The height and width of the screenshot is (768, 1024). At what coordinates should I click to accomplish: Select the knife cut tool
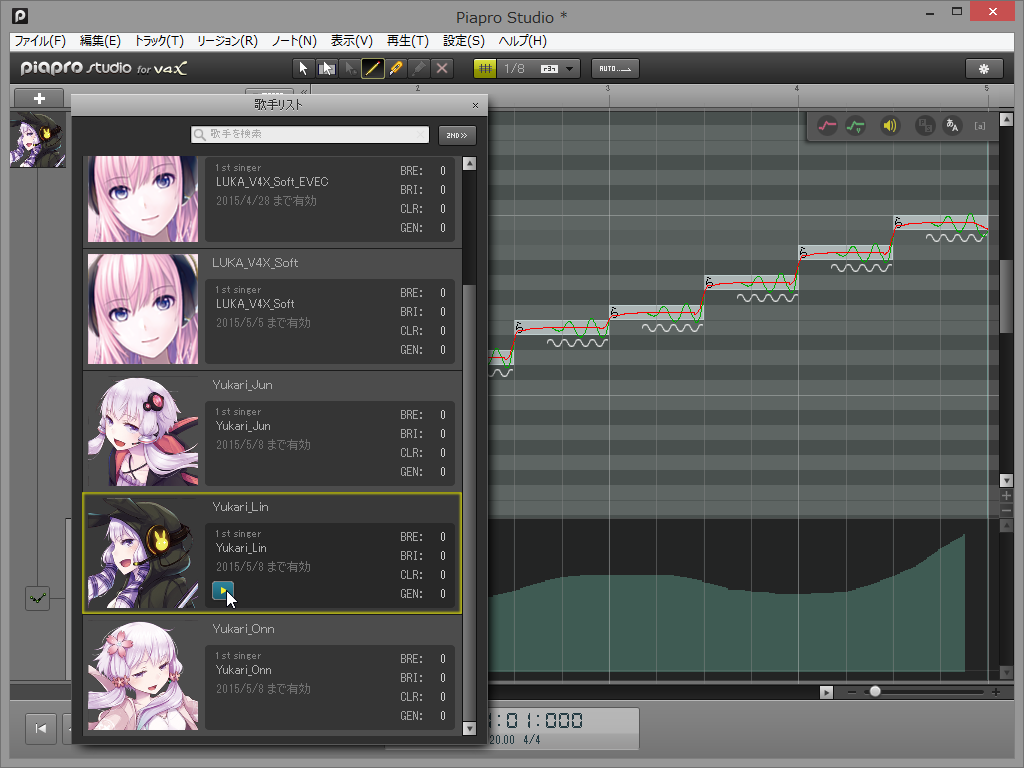(396, 69)
